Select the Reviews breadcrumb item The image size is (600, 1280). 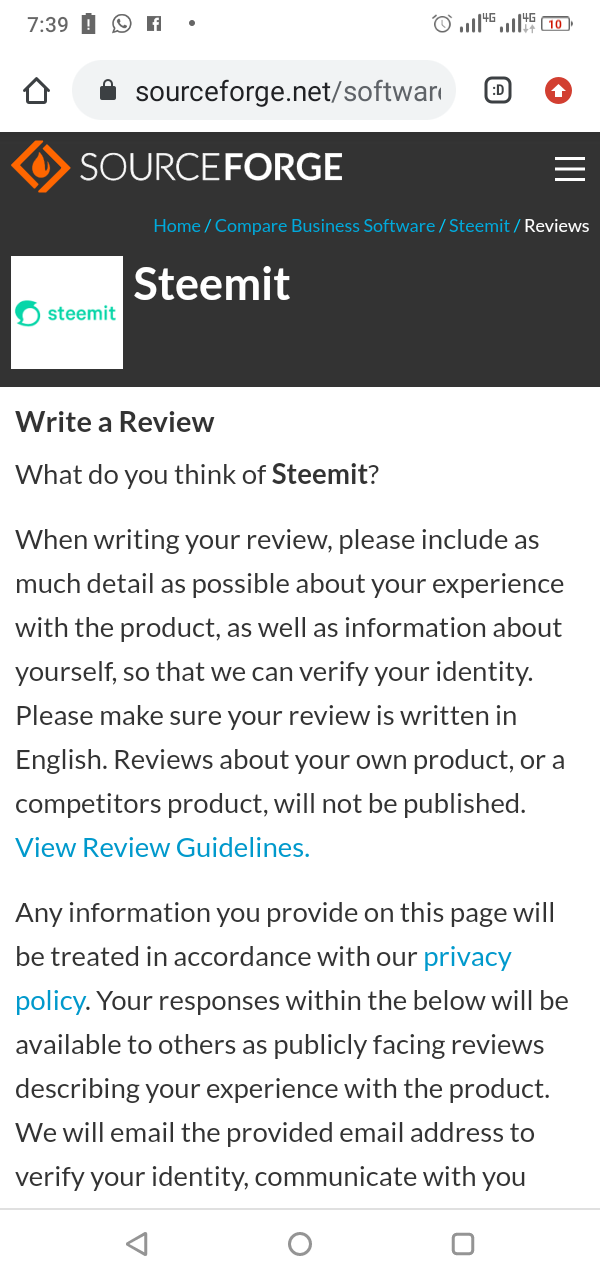tap(556, 226)
